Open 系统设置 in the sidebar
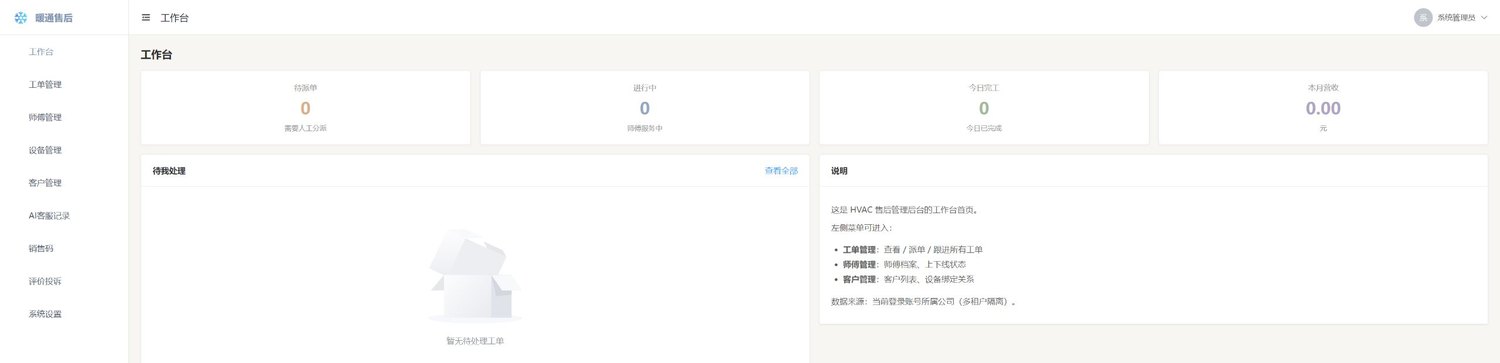 pyautogui.click(x=64, y=314)
